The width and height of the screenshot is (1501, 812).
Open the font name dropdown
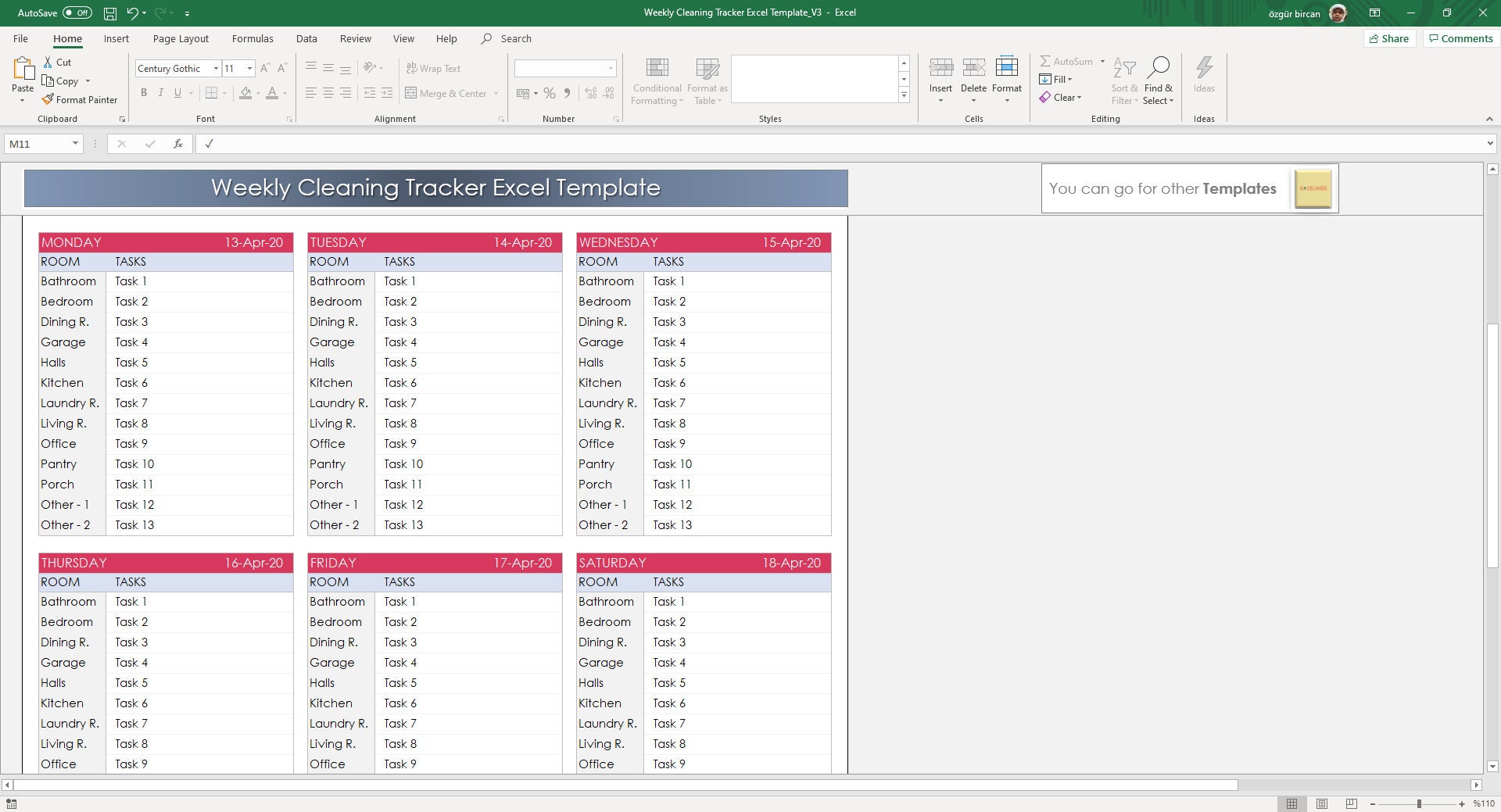click(x=217, y=68)
